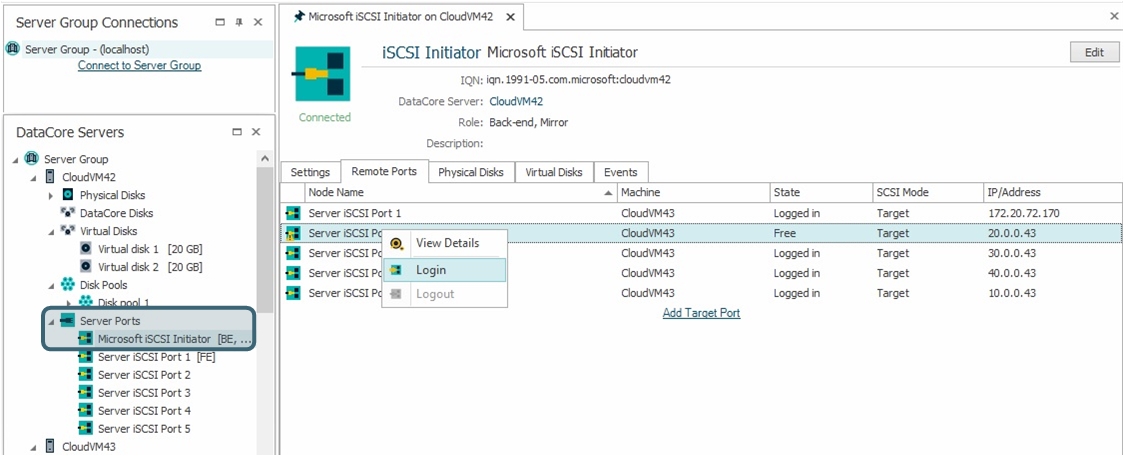Toggle float on Server Group Connections panel
Image resolution: width=1124 pixels, height=456 pixels.
220,22
